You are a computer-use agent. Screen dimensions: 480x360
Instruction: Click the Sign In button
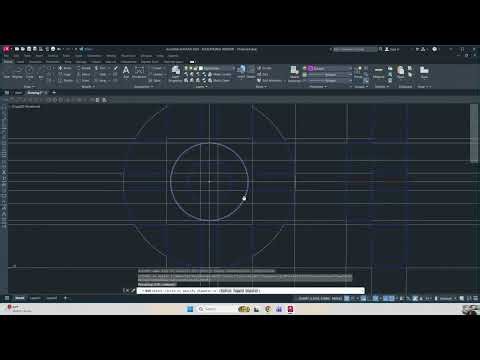click(x=392, y=49)
